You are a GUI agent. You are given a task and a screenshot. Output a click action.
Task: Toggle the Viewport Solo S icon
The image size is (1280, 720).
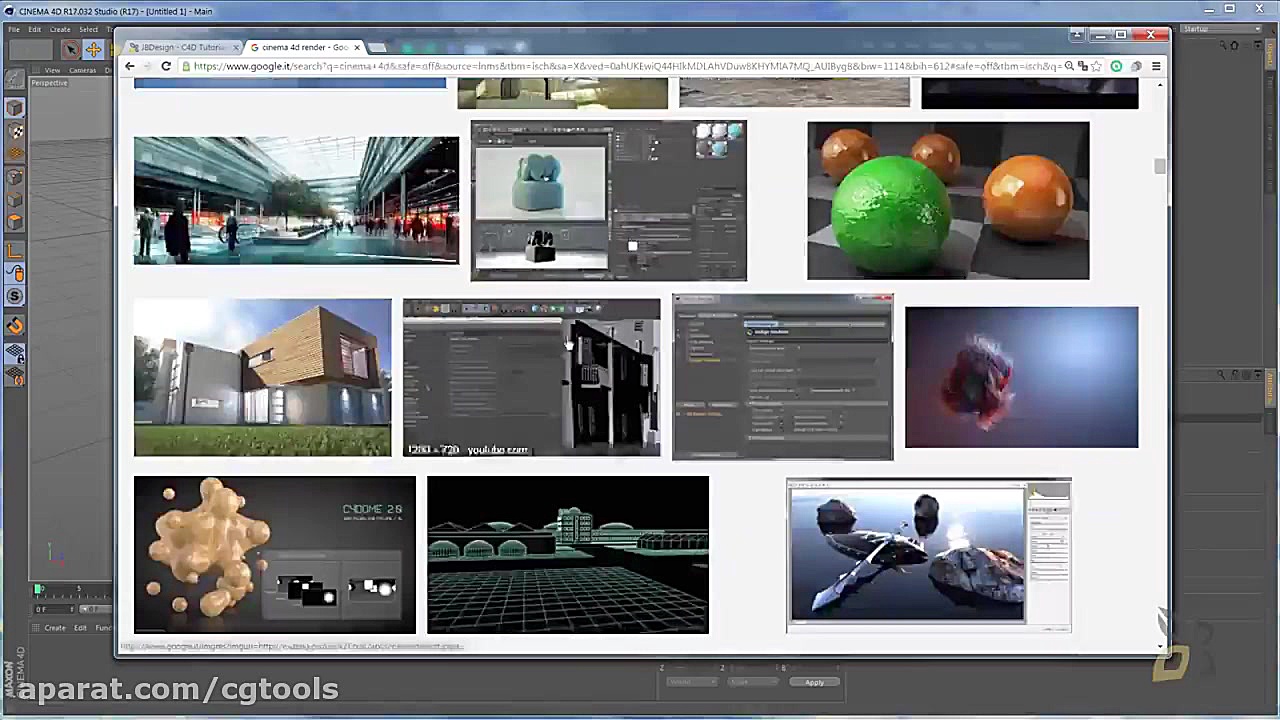tap(15, 296)
